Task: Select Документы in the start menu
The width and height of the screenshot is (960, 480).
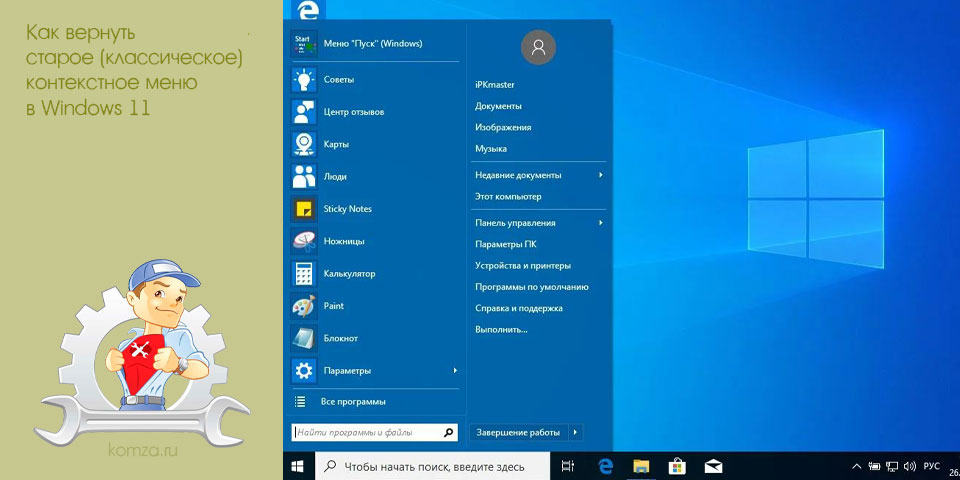Action: click(x=498, y=106)
